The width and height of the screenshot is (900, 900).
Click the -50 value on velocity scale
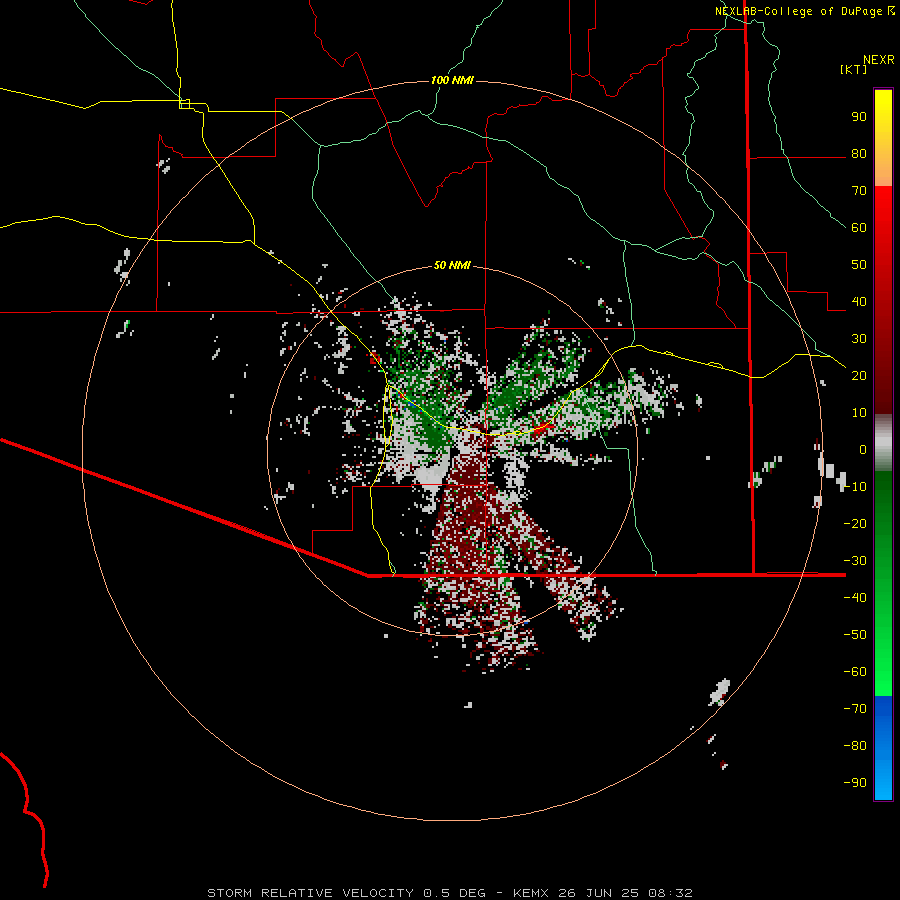855,635
